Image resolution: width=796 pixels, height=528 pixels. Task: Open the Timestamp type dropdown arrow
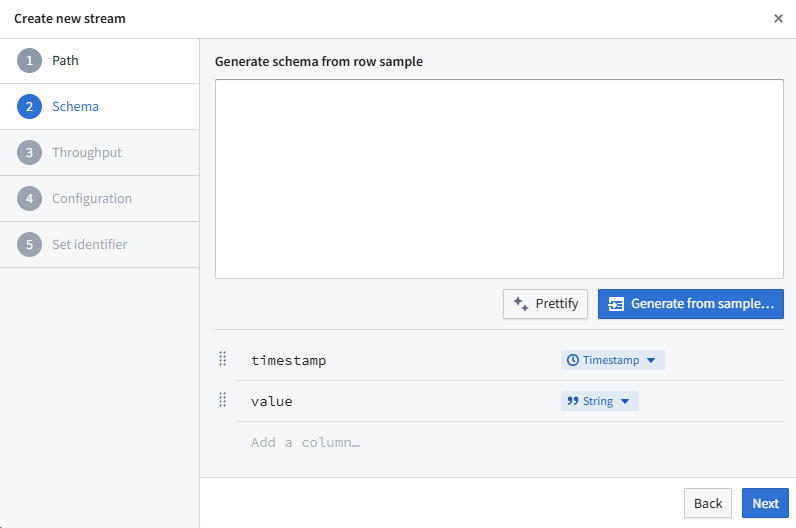click(651, 360)
